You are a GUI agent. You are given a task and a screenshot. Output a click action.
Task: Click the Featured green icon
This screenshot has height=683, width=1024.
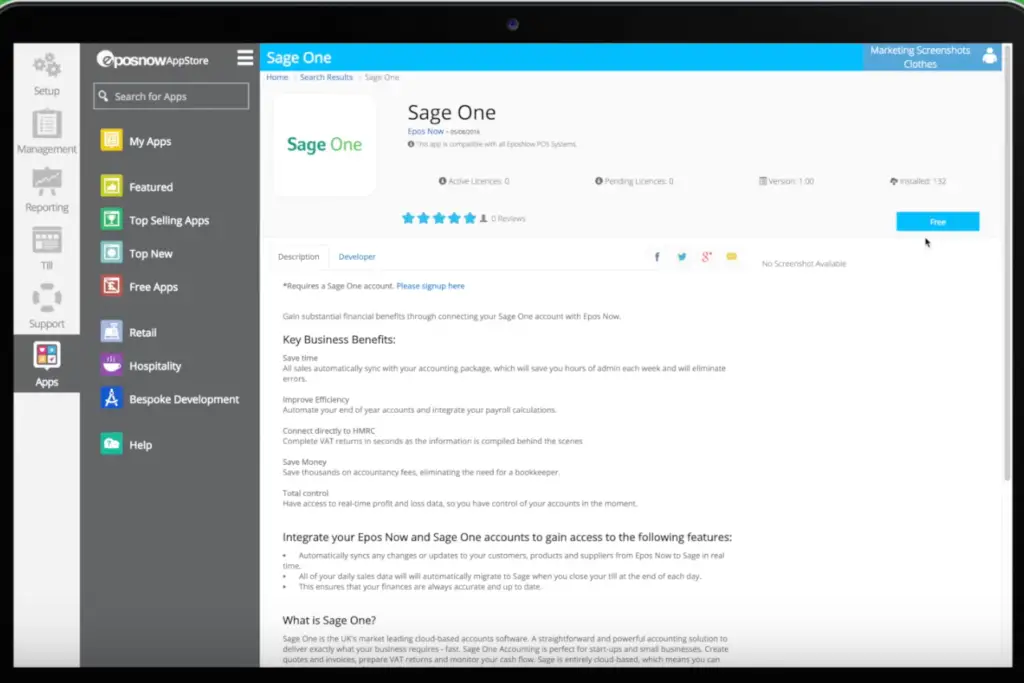(x=111, y=186)
